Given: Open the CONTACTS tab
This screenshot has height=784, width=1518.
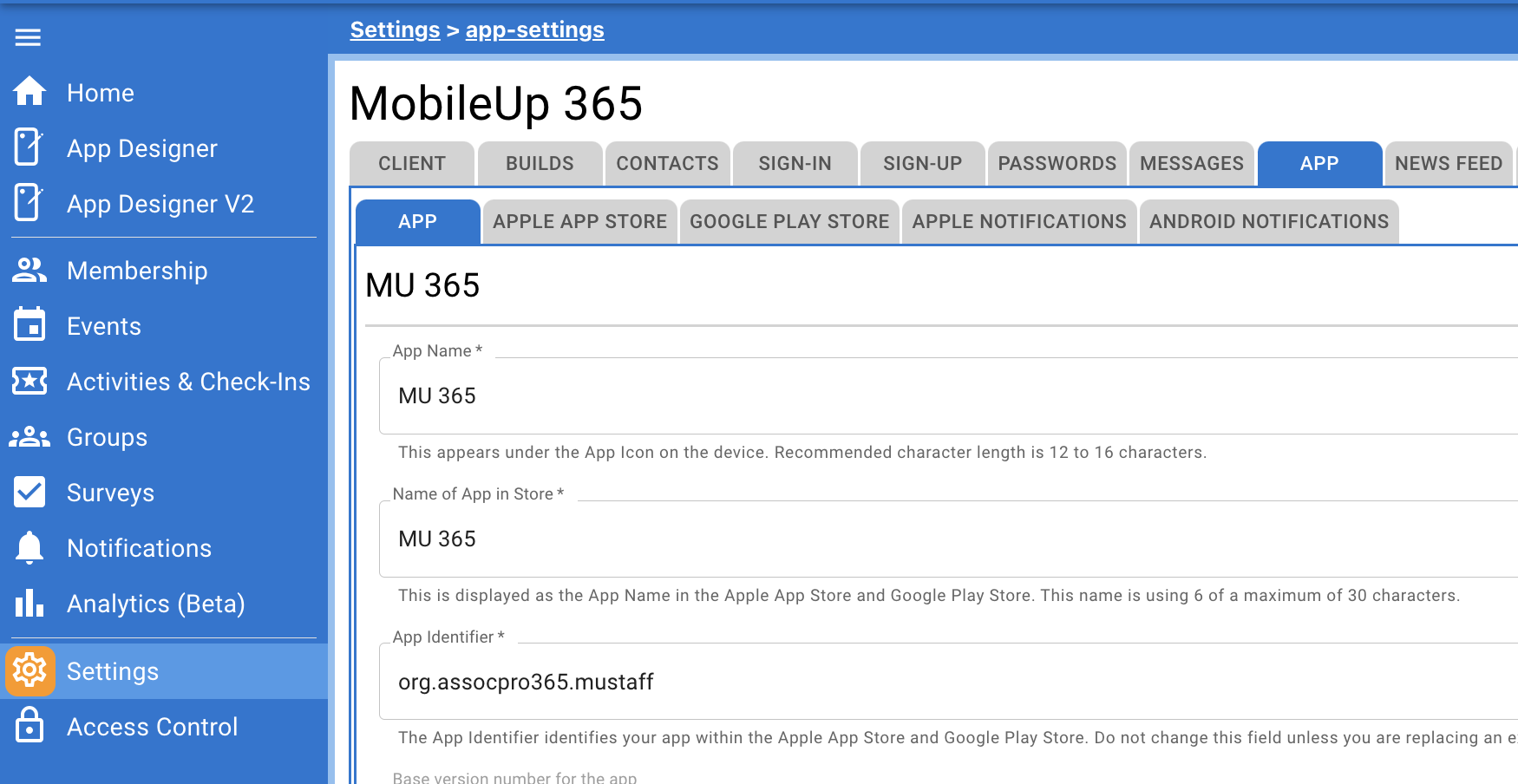Looking at the screenshot, I should pyautogui.click(x=666, y=163).
